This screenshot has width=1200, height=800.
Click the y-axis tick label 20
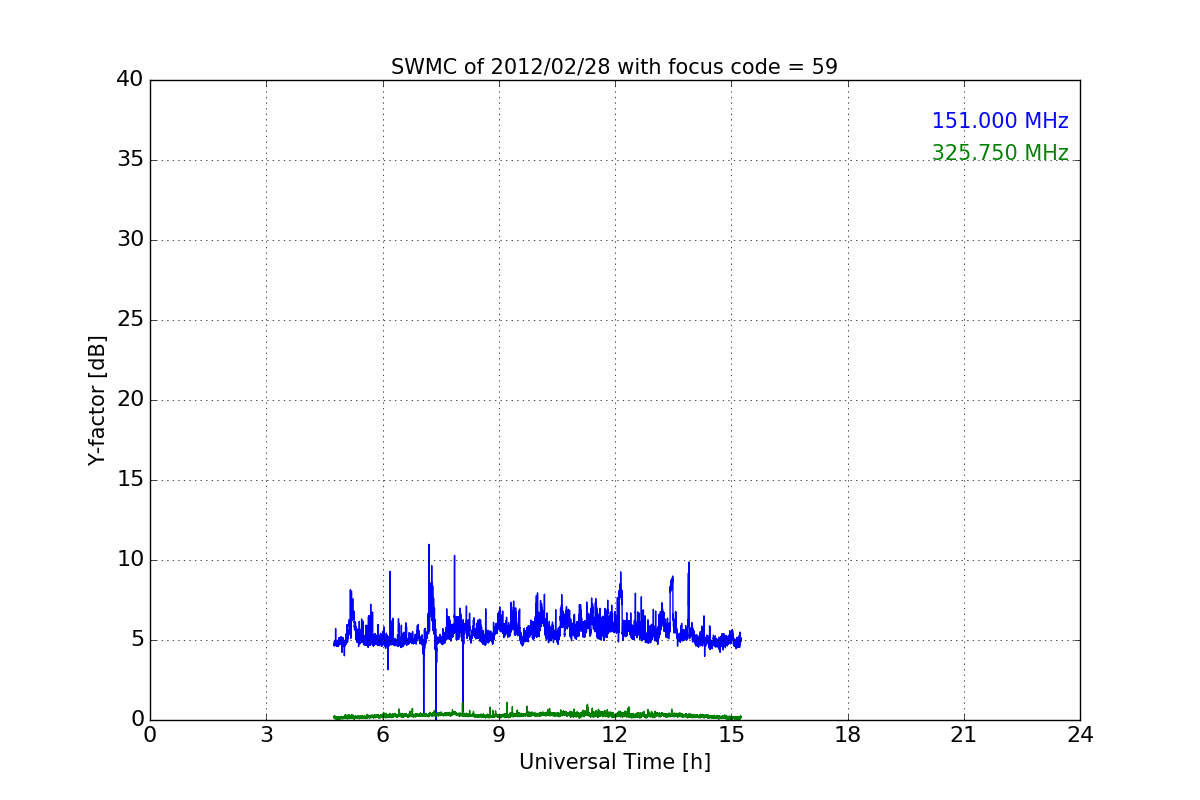click(x=130, y=400)
